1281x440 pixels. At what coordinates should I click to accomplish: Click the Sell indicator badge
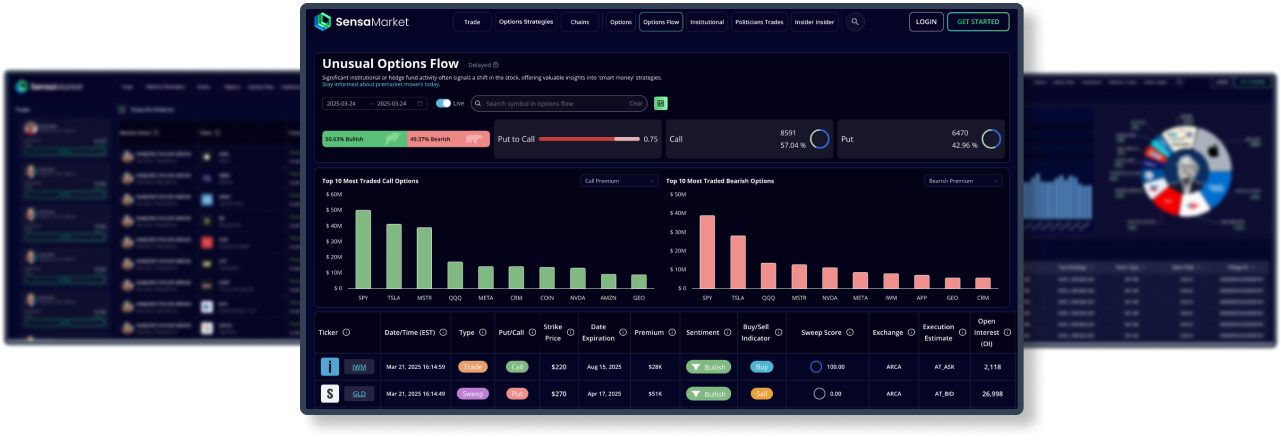point(762,394)
